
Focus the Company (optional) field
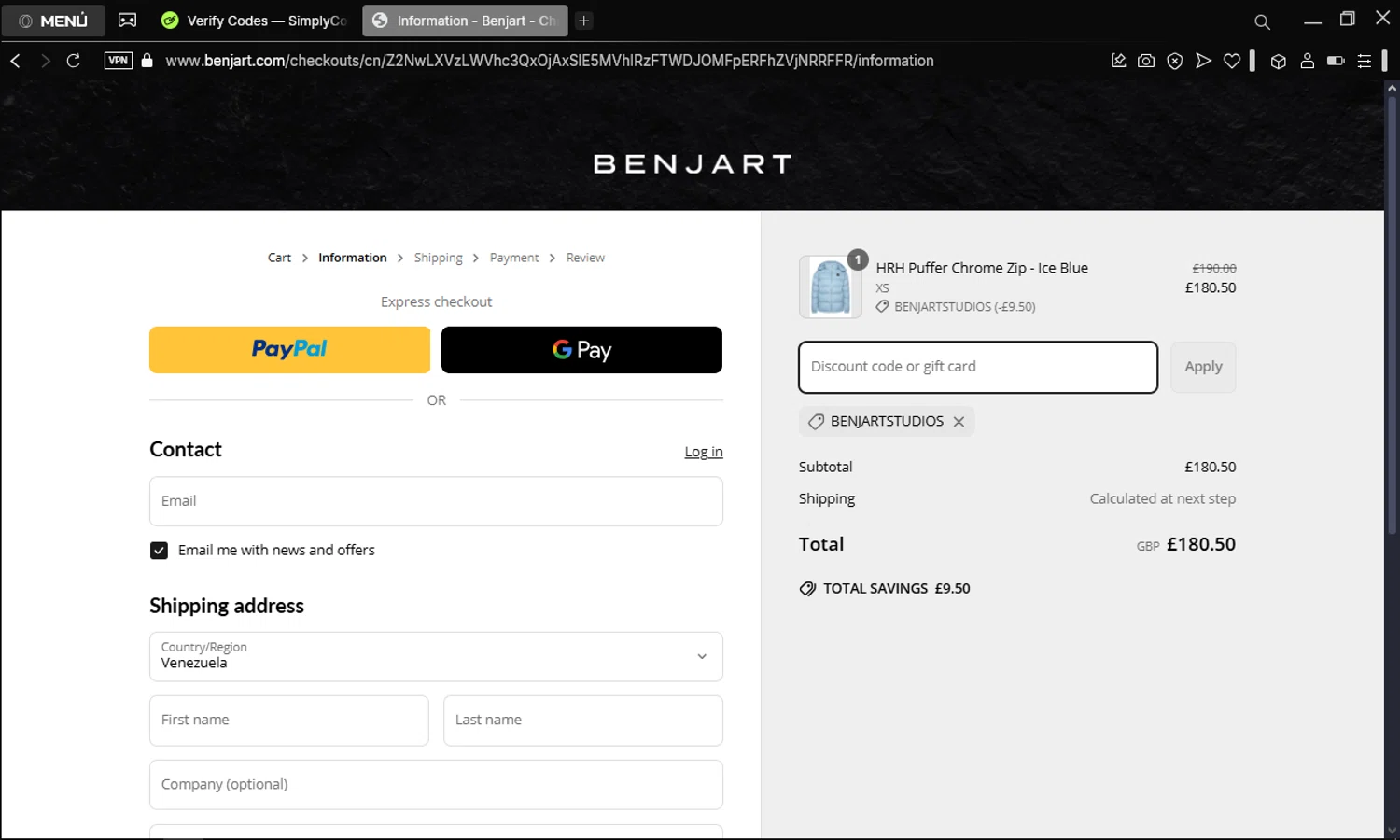(x=436, y=785)
